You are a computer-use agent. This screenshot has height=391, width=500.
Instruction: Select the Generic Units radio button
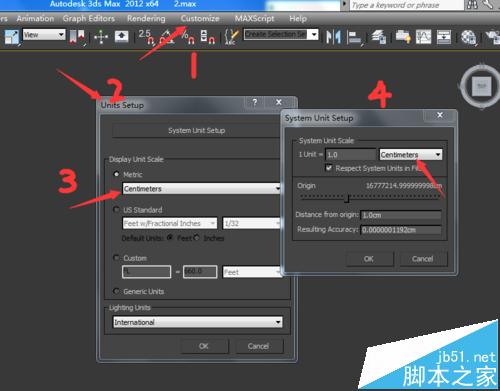[x=116, y=291]
